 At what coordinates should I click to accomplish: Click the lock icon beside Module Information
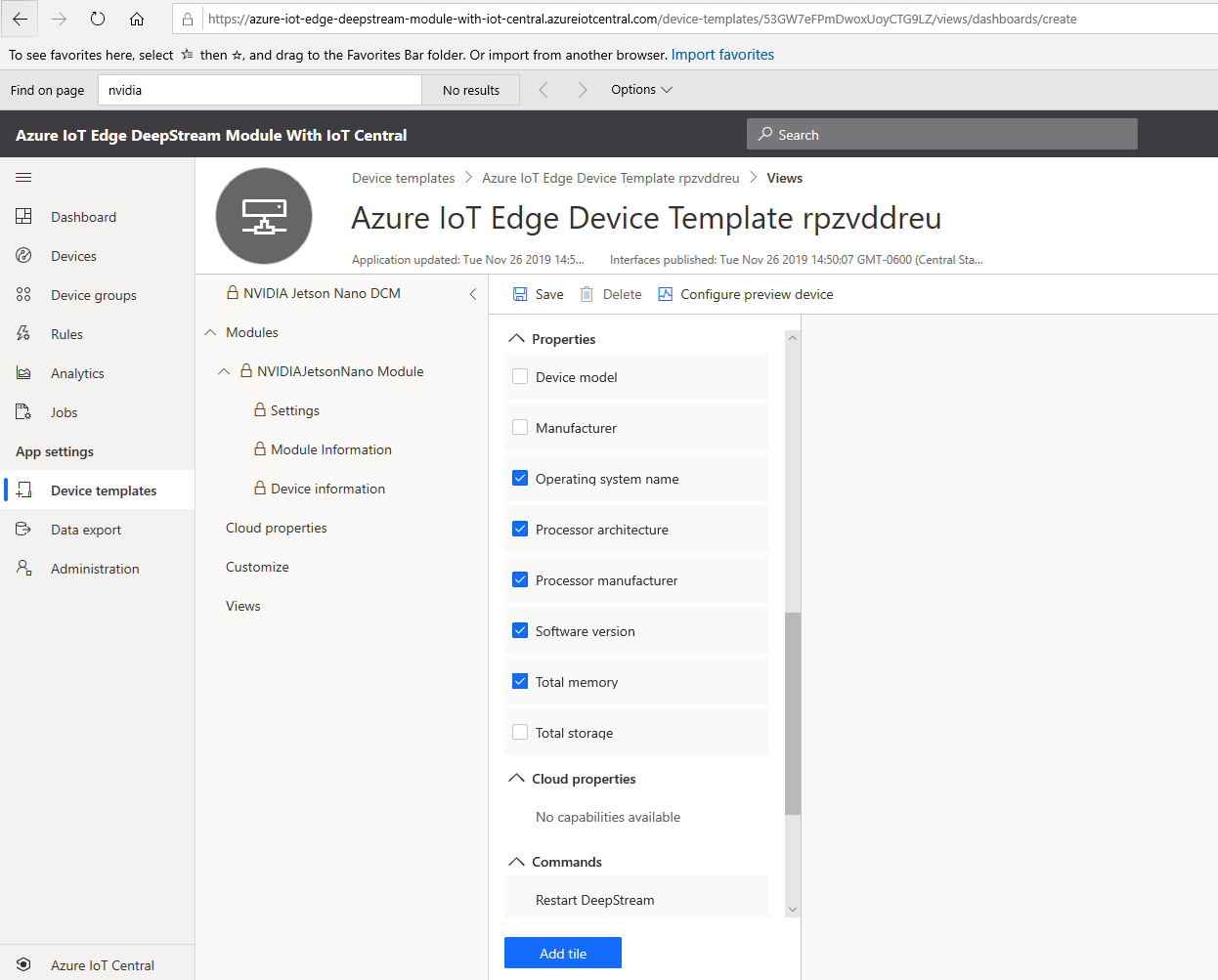coord(260,449)
